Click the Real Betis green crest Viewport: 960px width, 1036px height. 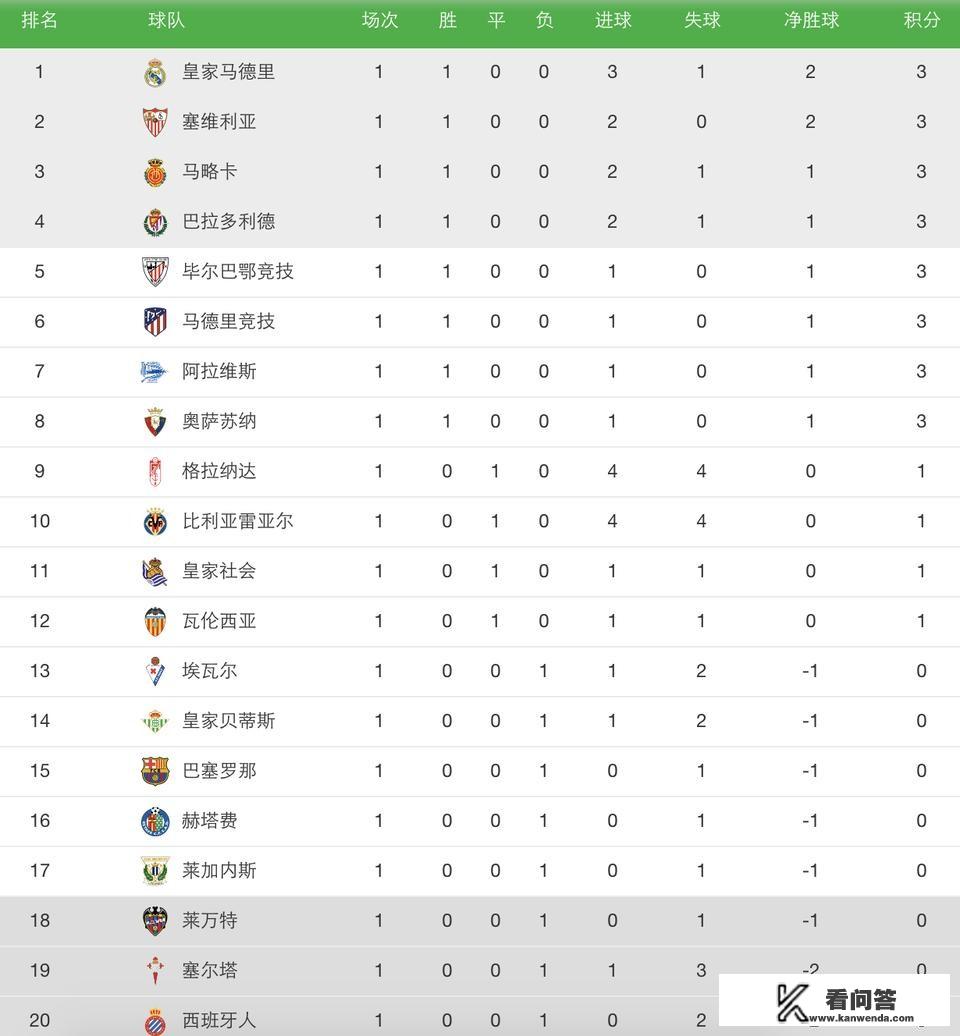coord(155,721)
